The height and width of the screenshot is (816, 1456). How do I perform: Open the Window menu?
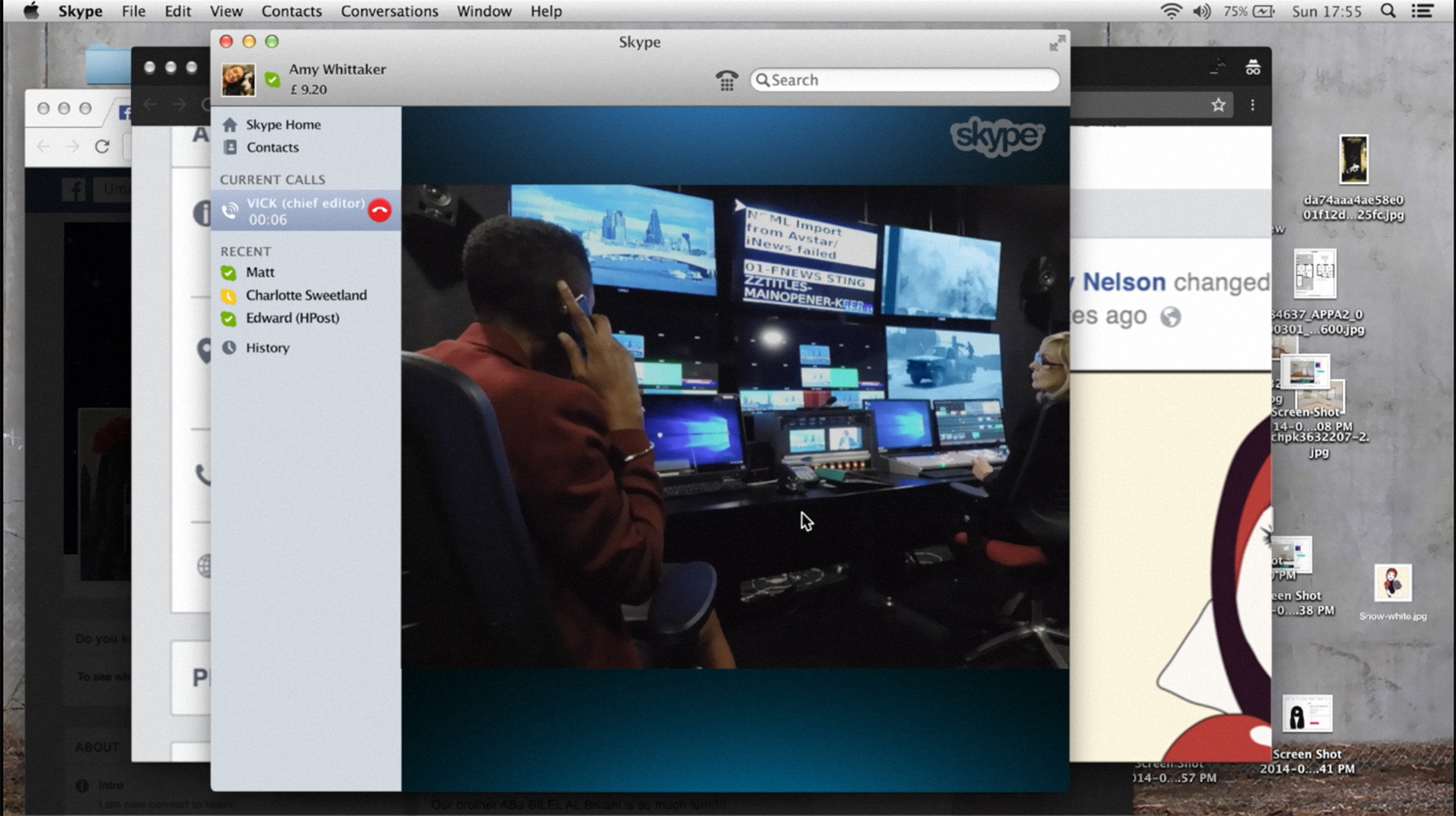[484, 11]
